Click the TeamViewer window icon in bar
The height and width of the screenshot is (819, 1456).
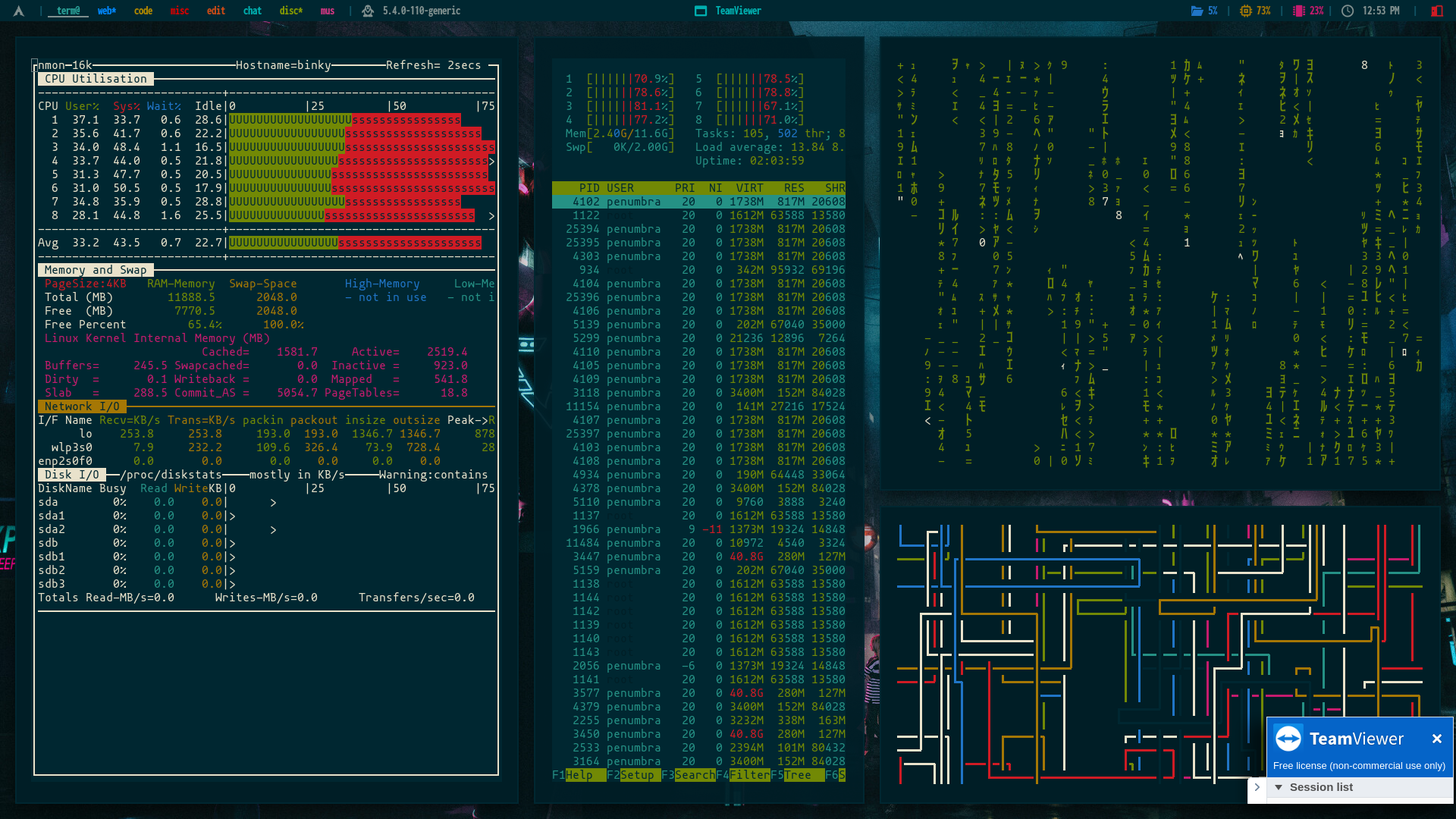tap(701, 11)
